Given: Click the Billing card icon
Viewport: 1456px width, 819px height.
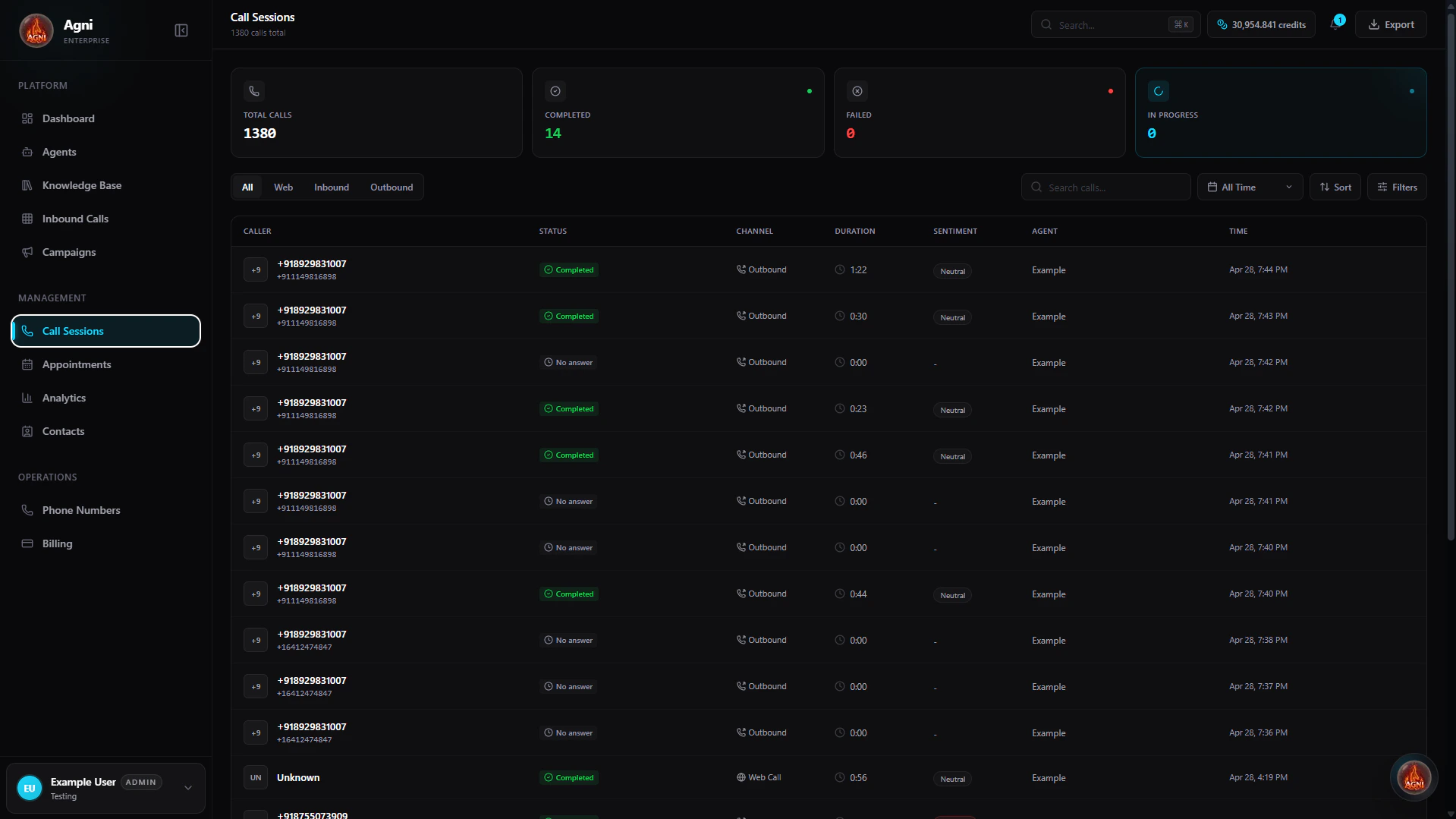Looking at the screenshot, I should pyautogui.click(x=27, y=543).
